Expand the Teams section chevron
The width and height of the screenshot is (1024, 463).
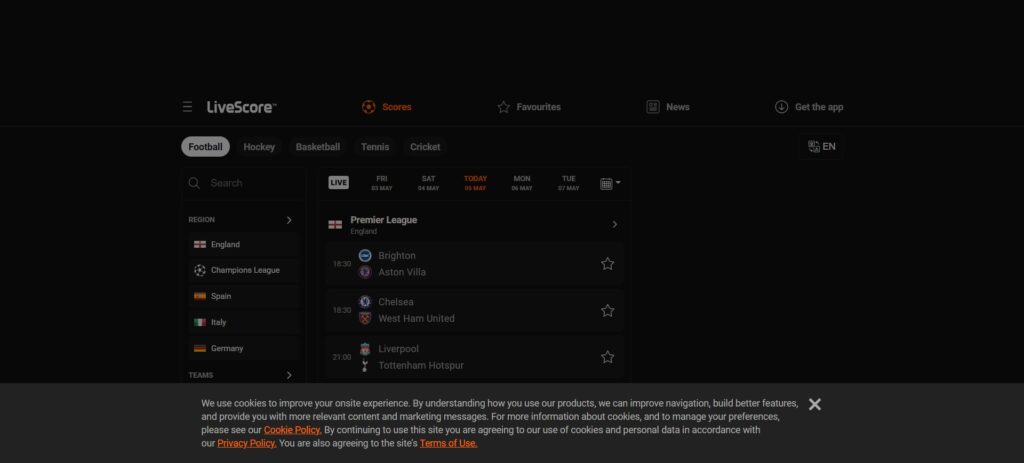tap(289, 375)
